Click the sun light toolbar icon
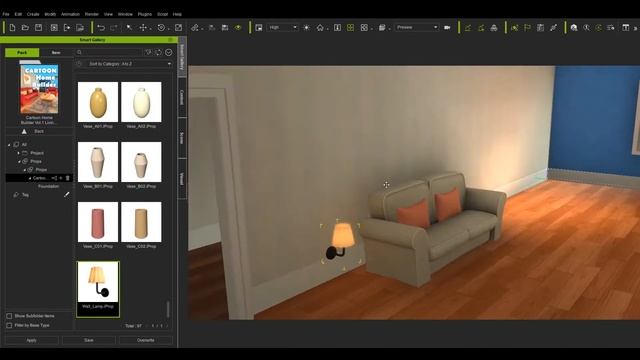The width and height of the screenshot is (640, 360). coord(307,27)
